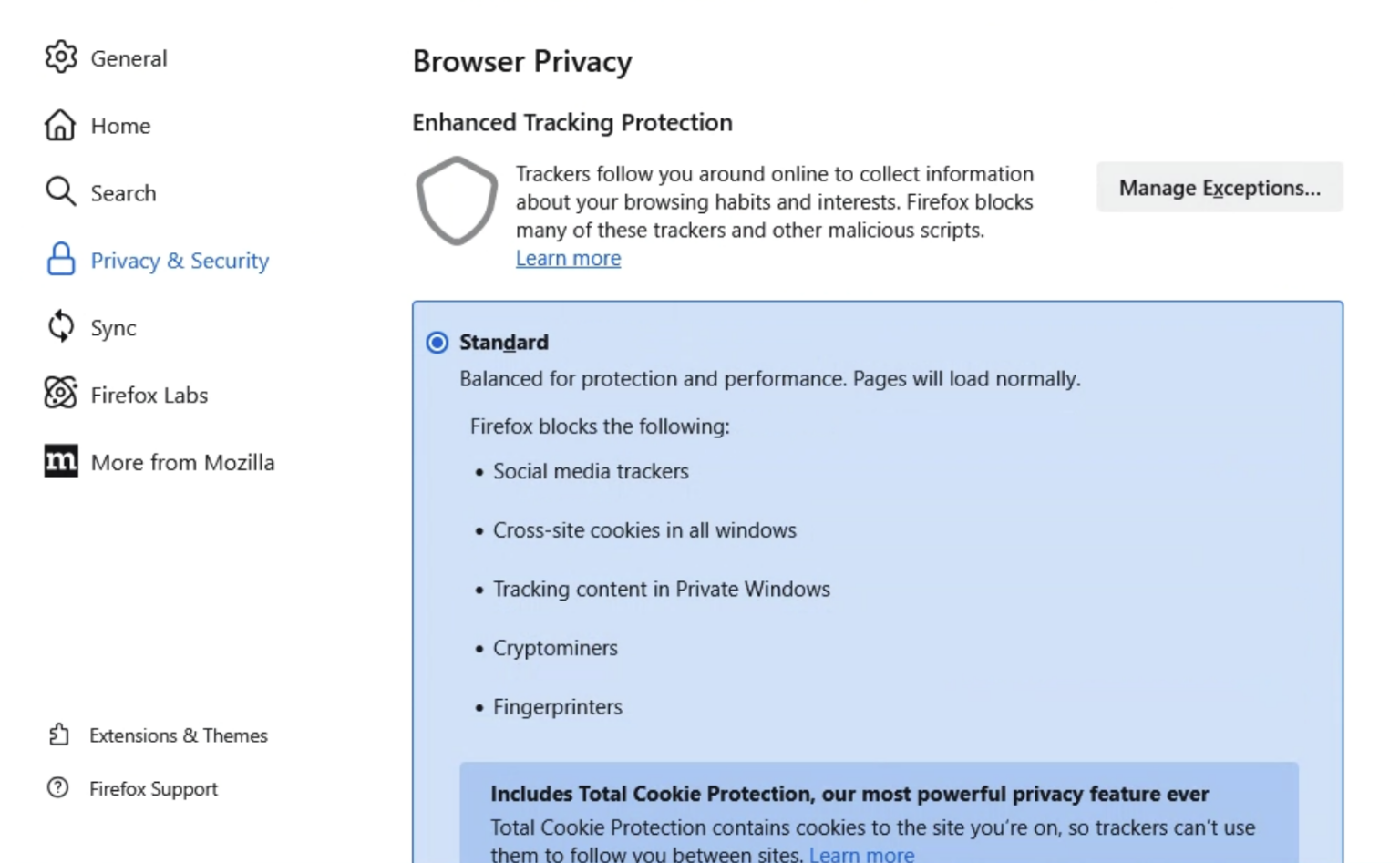1400x863 pixels.
Task: Open the Home settings section
Action: point(119,125)
